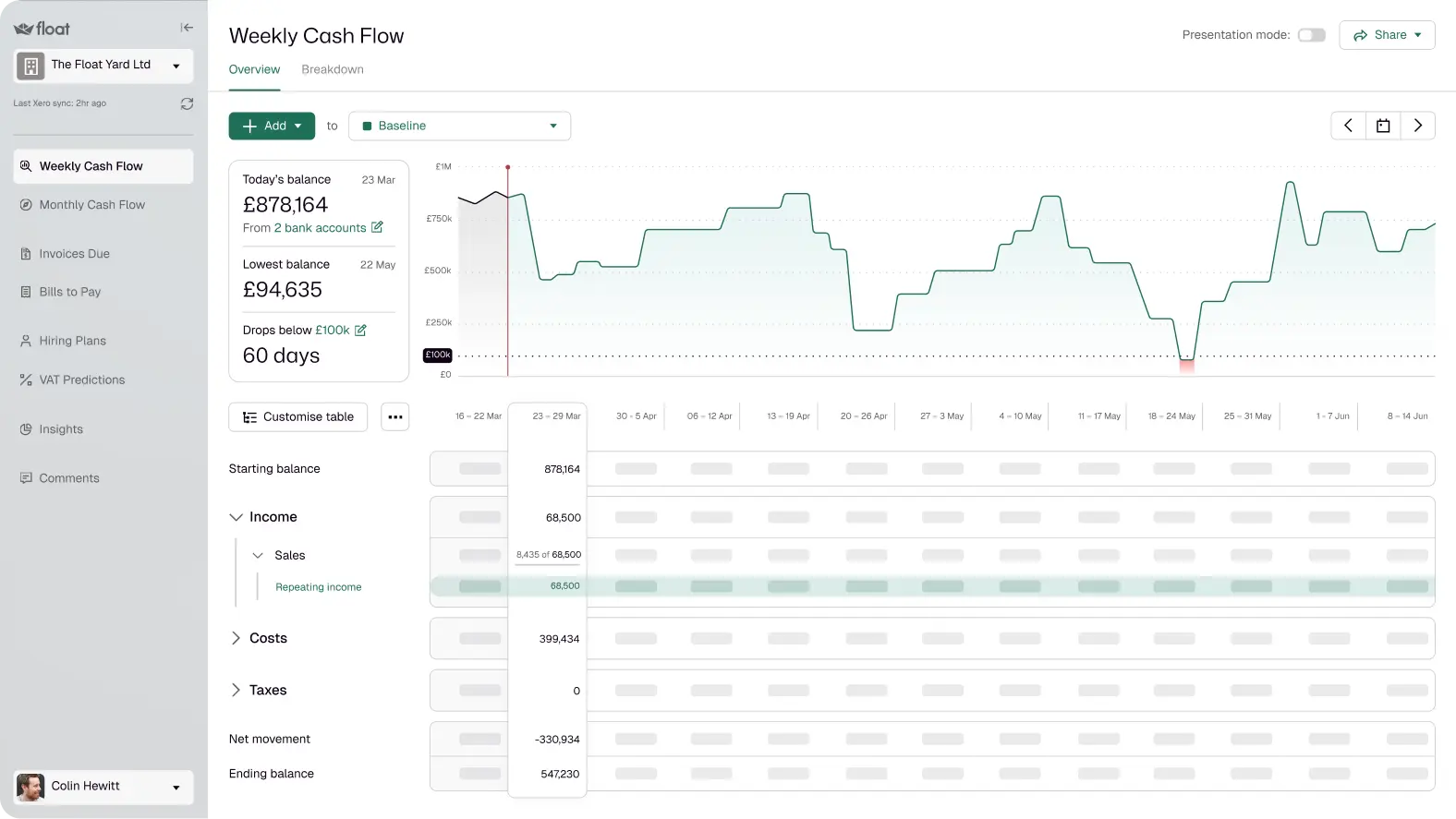Select the 23 – 29 Mar column header
The image size is (1456, 819).
556,416
